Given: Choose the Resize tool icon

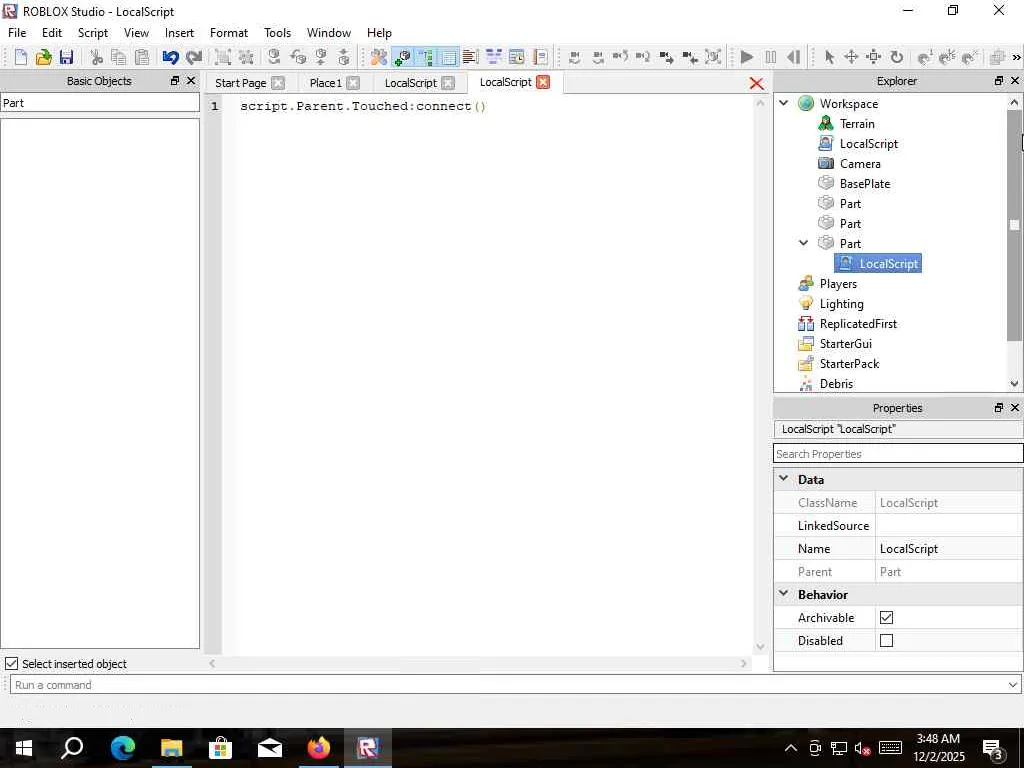Looking at the screenshot, I should point(874,57).
